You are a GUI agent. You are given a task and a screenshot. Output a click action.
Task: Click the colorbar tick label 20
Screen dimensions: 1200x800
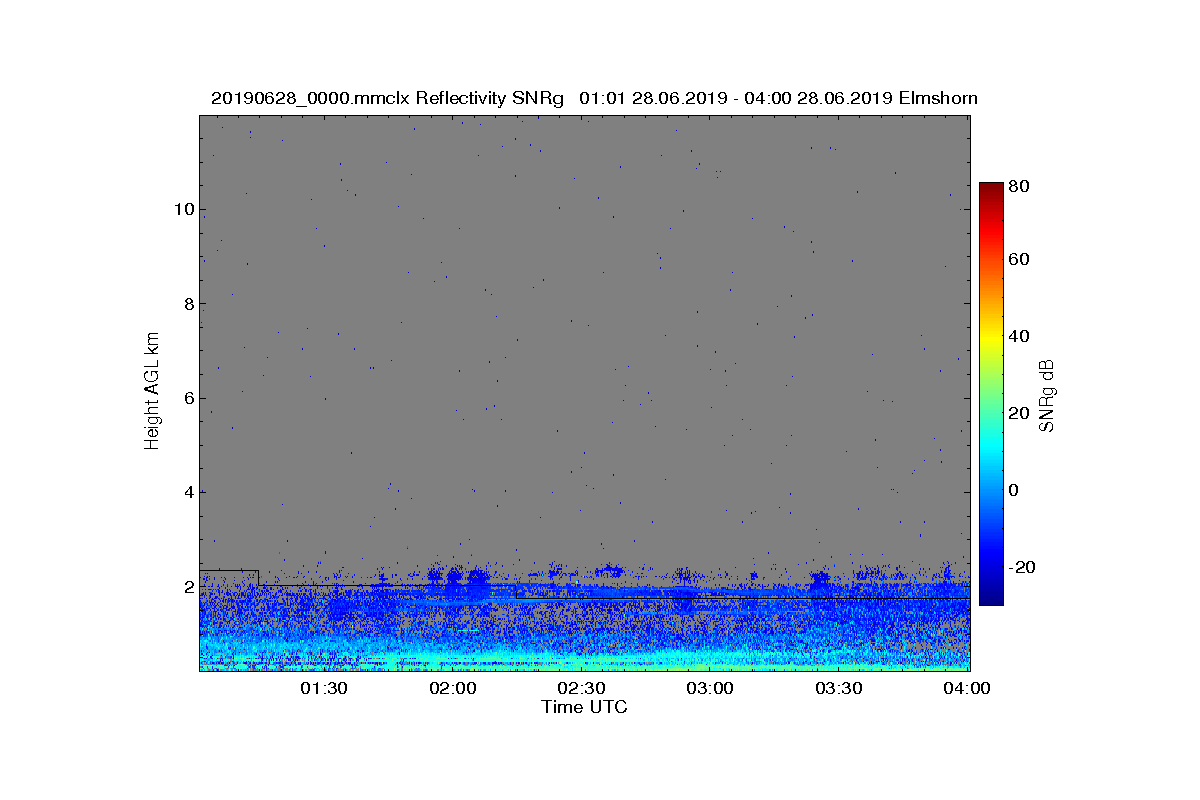1019,414
